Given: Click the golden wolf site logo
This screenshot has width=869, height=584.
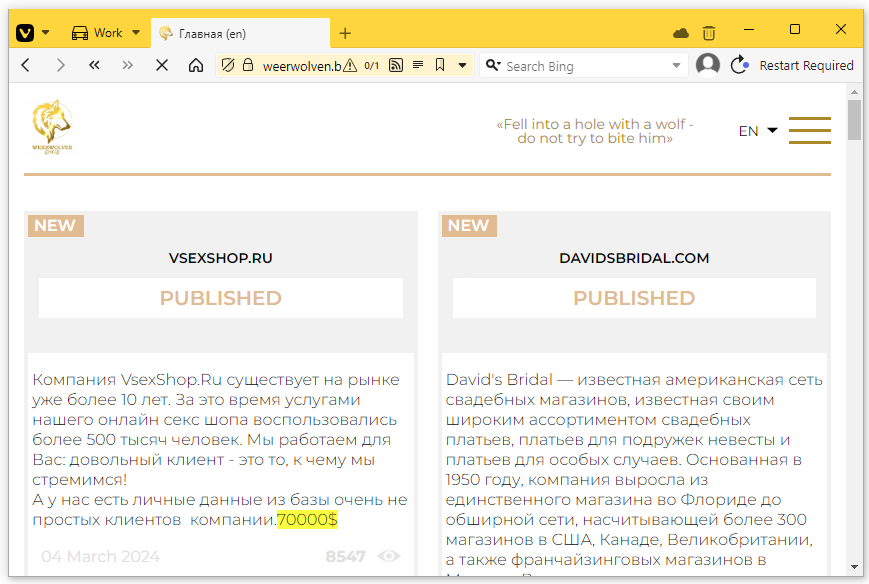Looking at the screenshot, I should pos(52,127).
